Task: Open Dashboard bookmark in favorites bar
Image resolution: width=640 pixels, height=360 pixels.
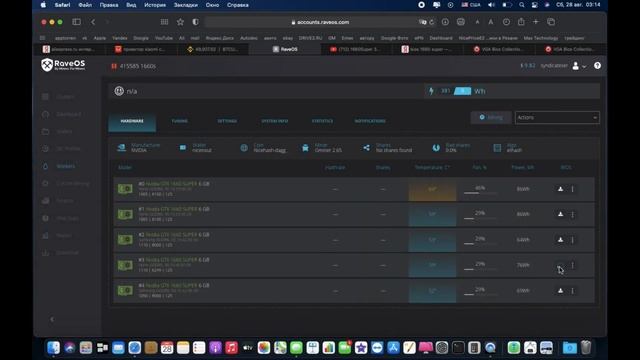Action: point(441,38)
